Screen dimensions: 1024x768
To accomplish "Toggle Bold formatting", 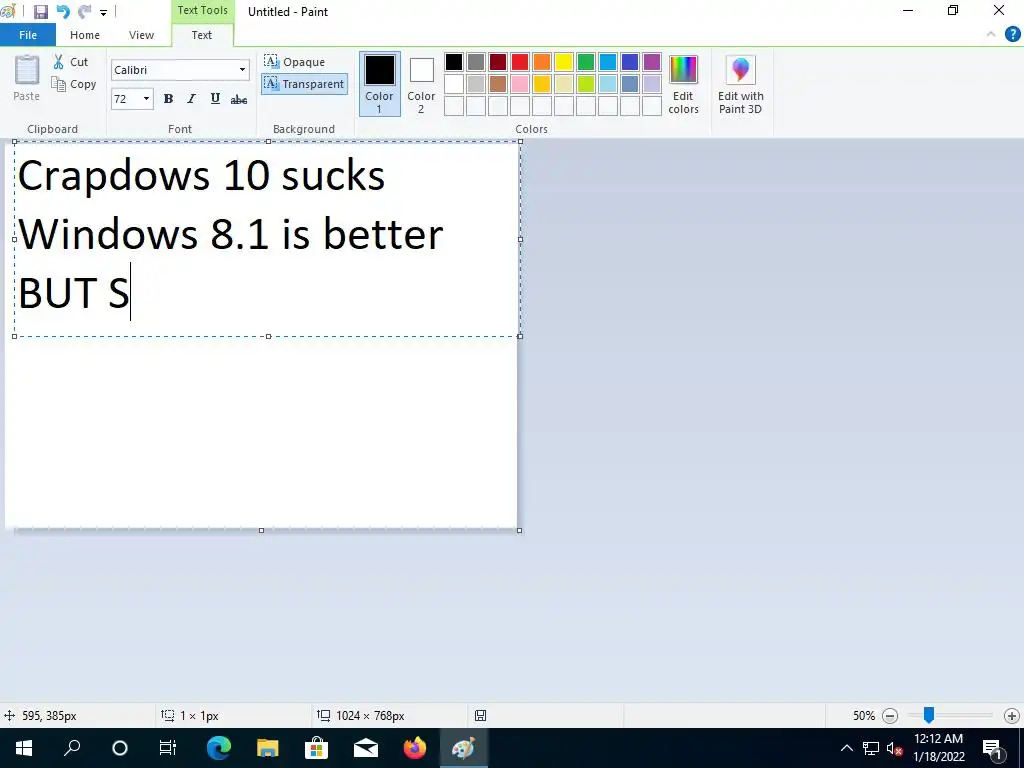I will pos(168,99).
